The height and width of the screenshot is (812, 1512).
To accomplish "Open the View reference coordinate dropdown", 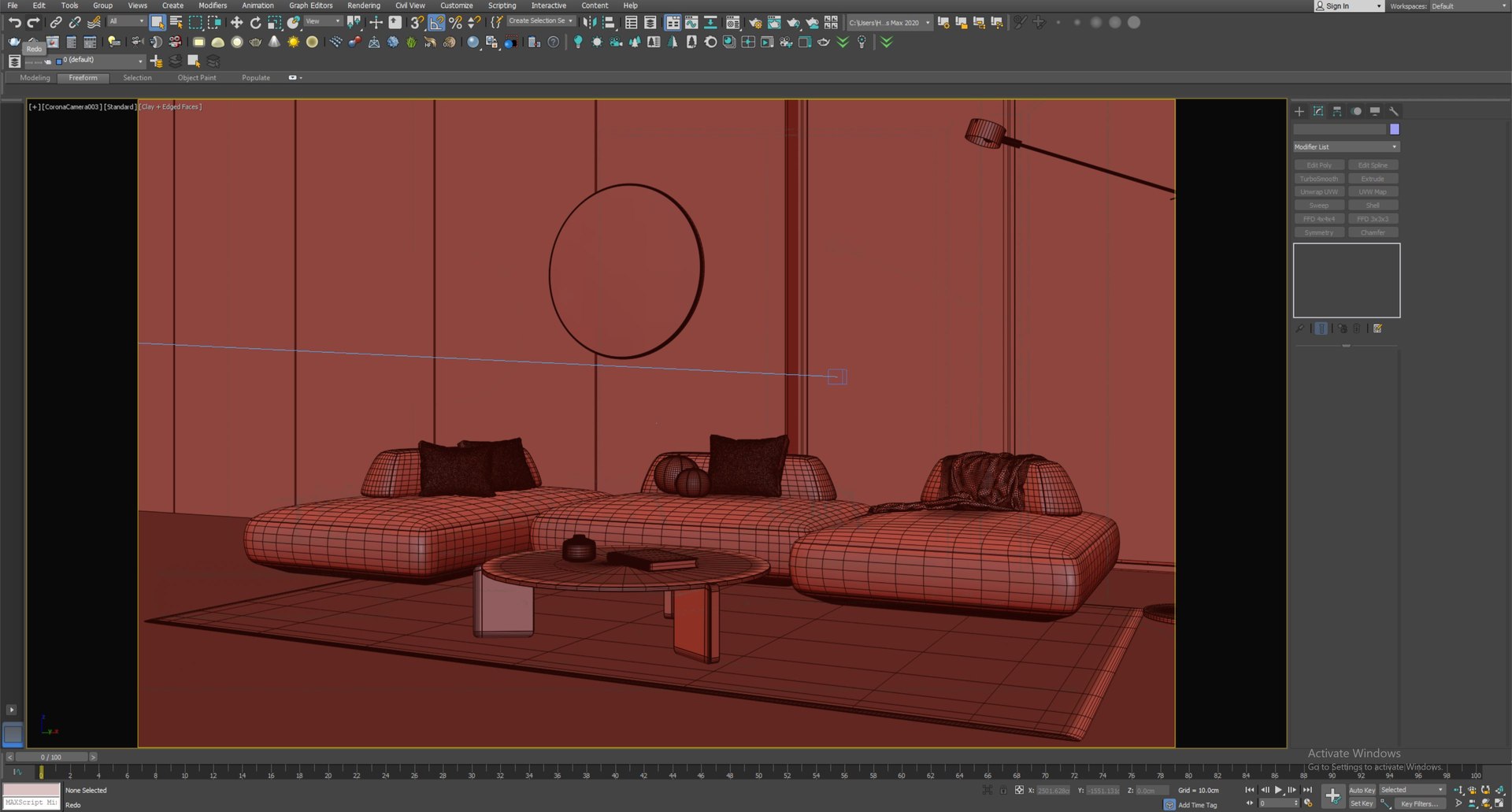I will 323,21.
